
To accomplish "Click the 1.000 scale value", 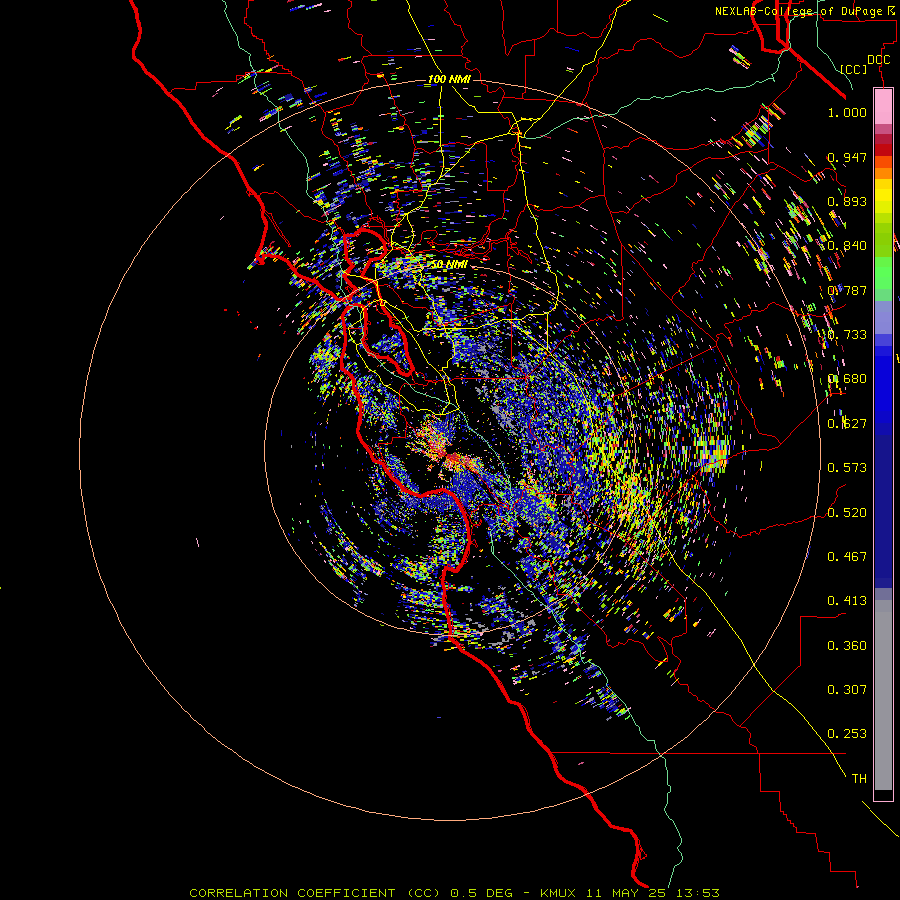I will tap(847, 112).
